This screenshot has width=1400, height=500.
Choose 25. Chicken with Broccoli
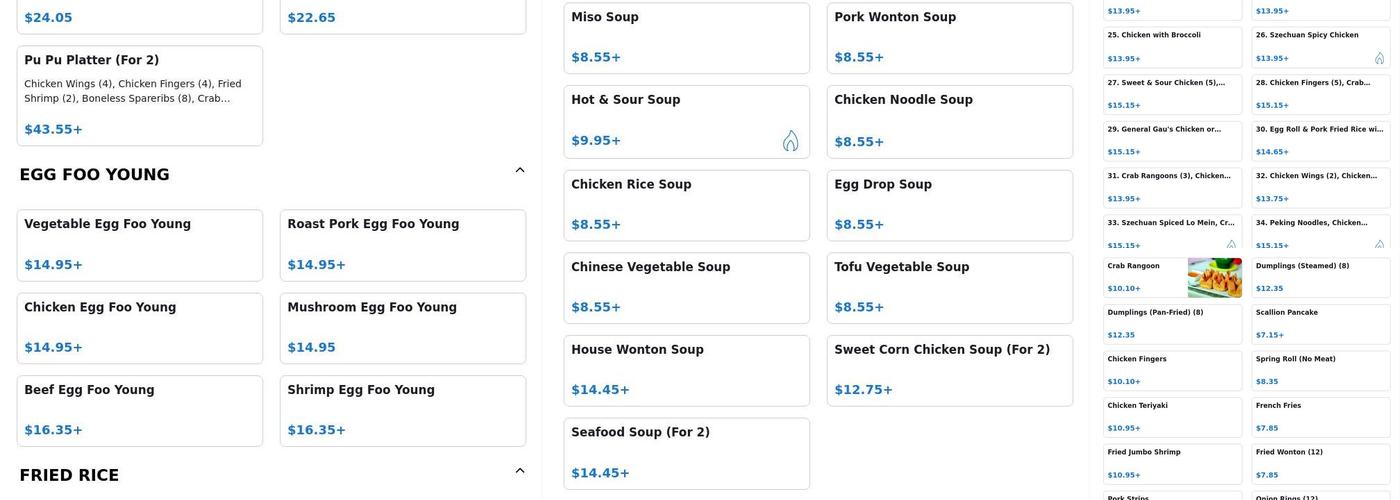[1172, 47]
